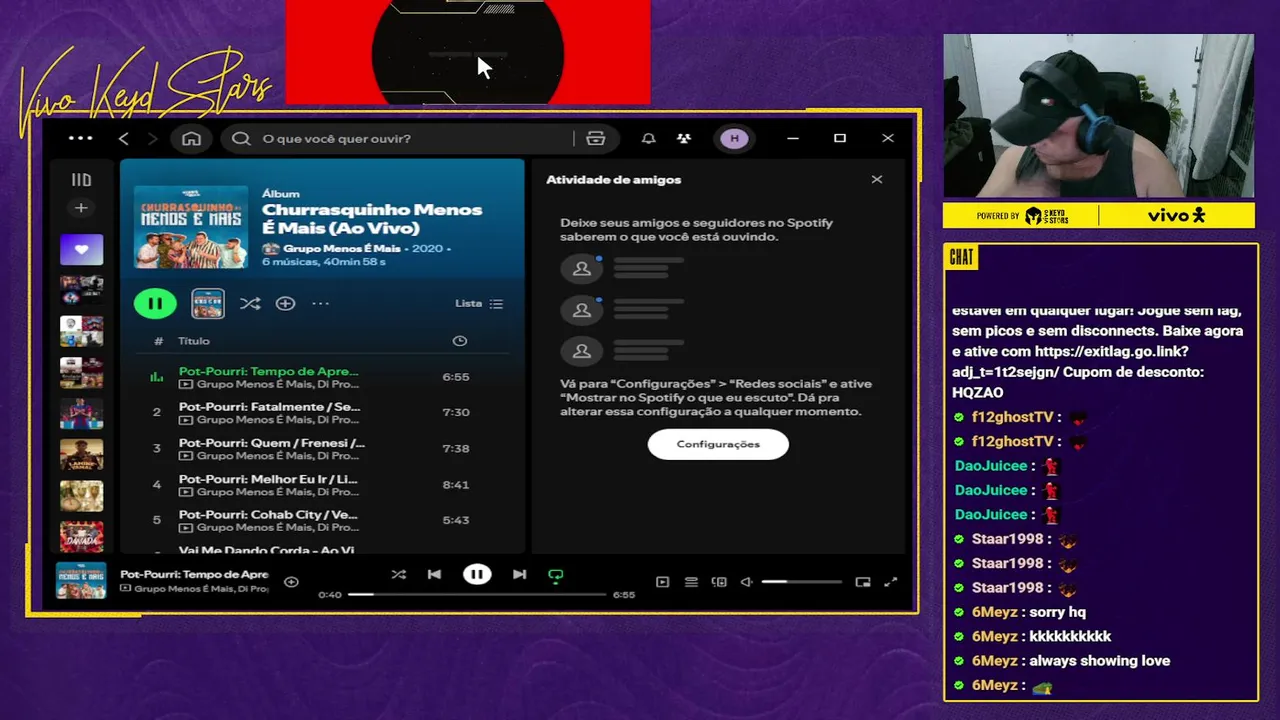The height and width of the screenshot is (720, 1280).
Task: Open the now-playing album thumbnail in player bar
Action: [81, 581]
